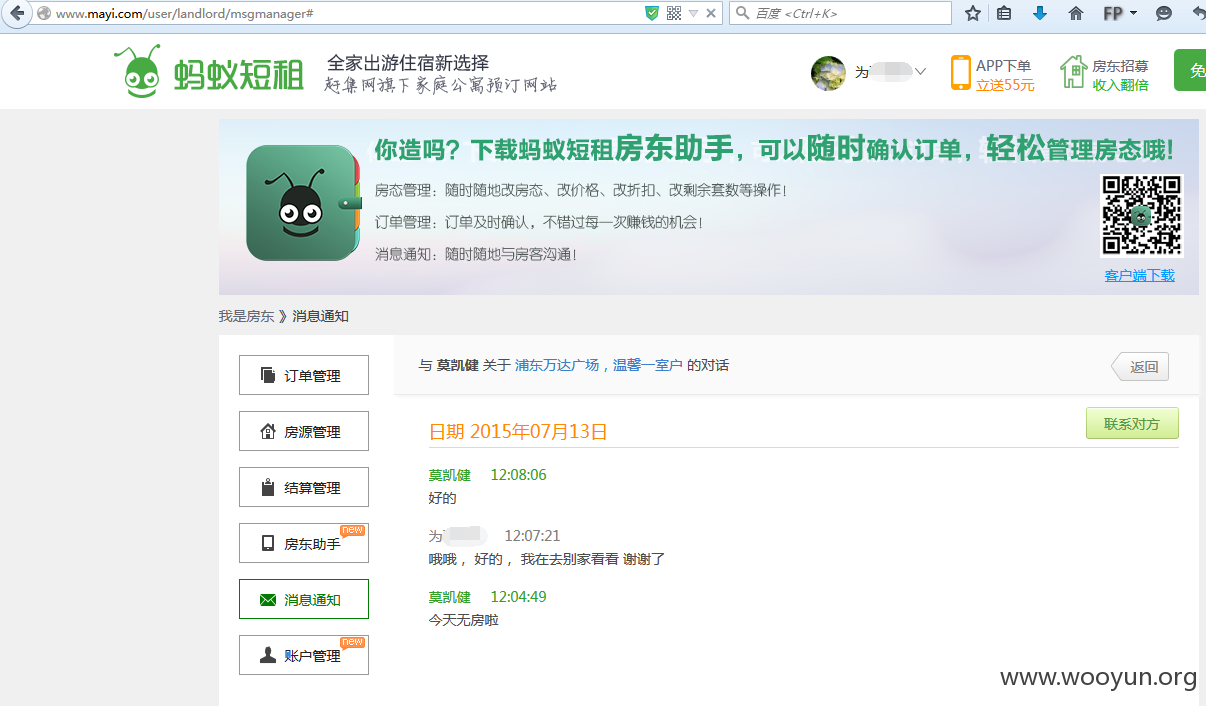Expand the address bar history dropdown arrow
The height and width of the screenshot is (706, 1206).
tap(693, 14)
